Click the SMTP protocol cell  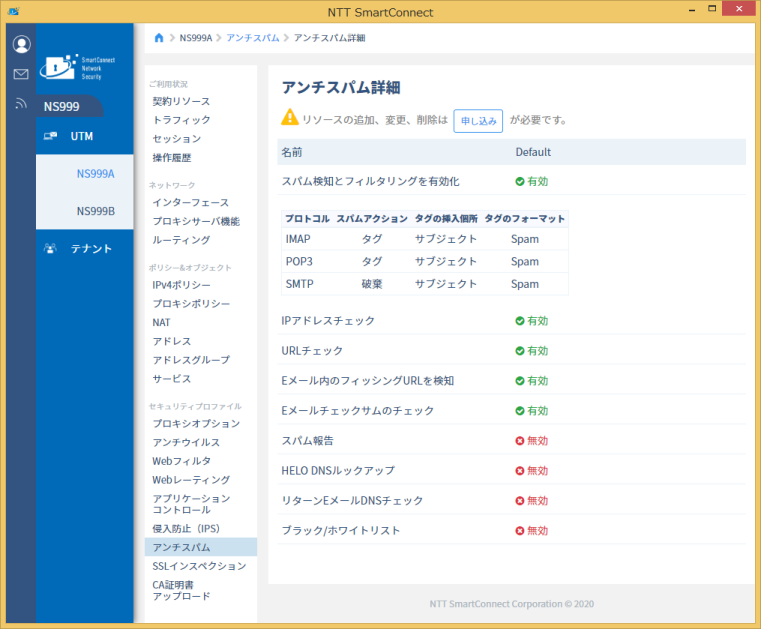point(299,284)
